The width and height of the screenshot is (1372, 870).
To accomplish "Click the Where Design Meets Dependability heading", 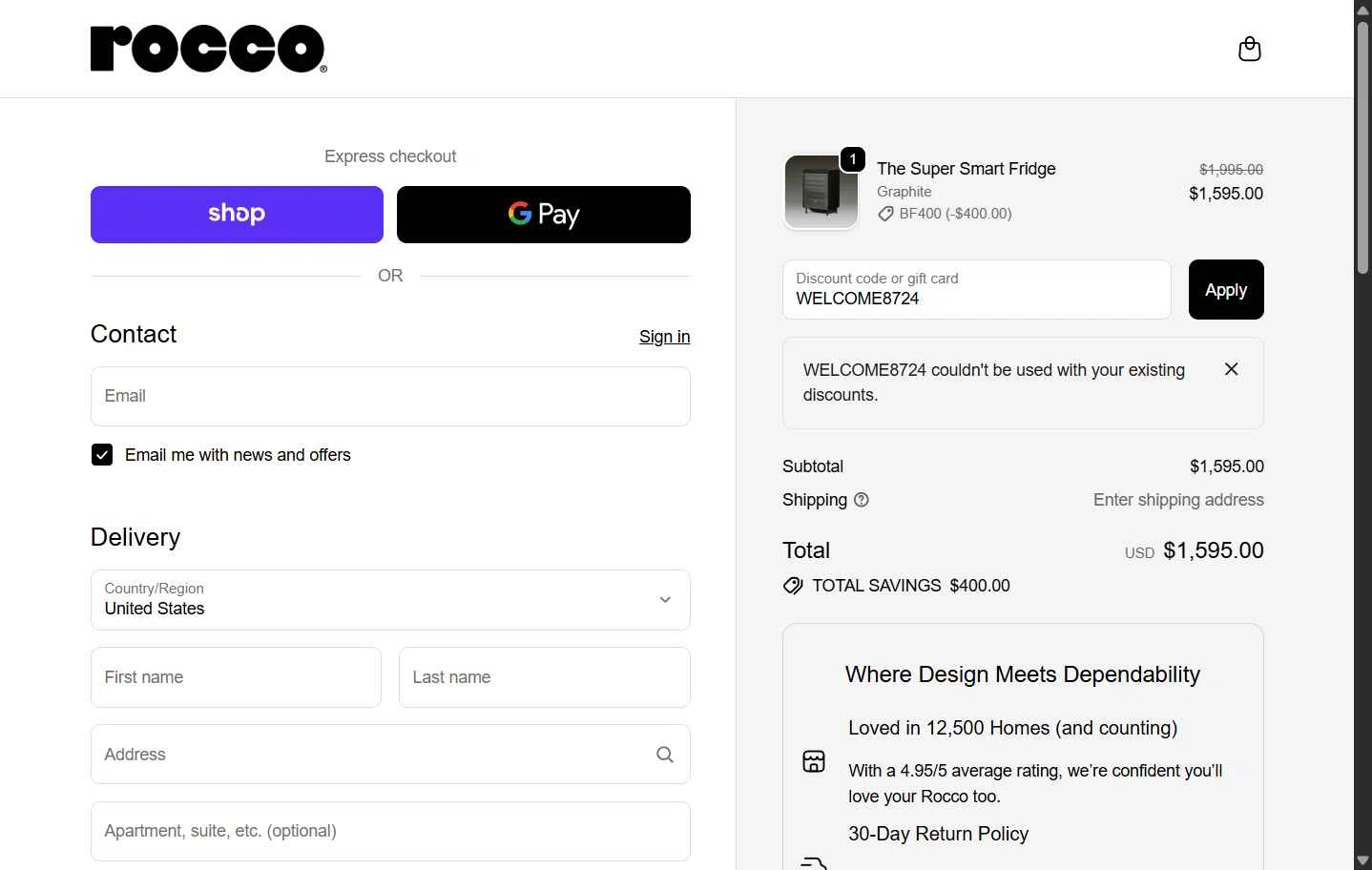I will click(1023, 674).
